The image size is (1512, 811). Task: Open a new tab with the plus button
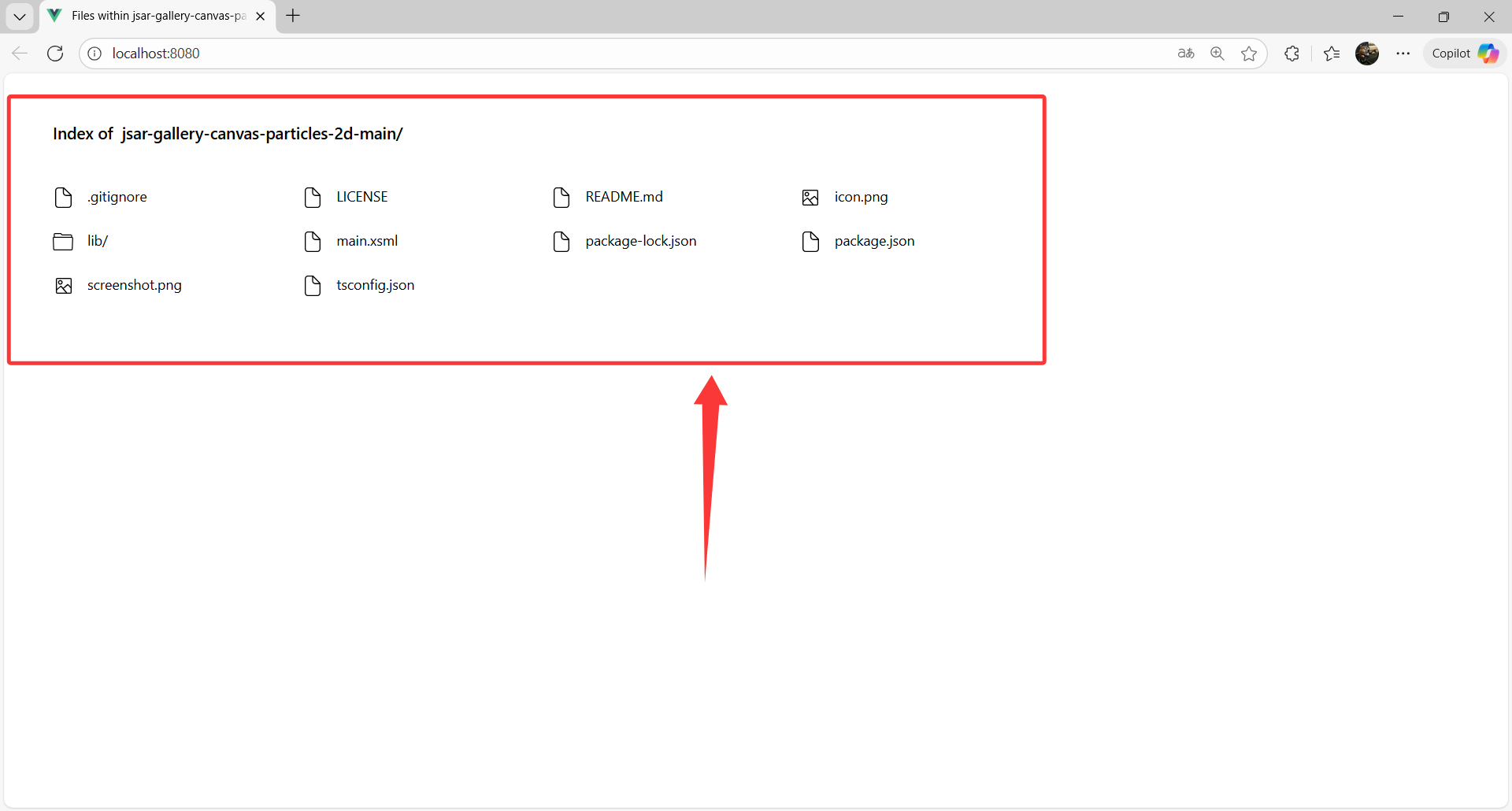(293, 16)
